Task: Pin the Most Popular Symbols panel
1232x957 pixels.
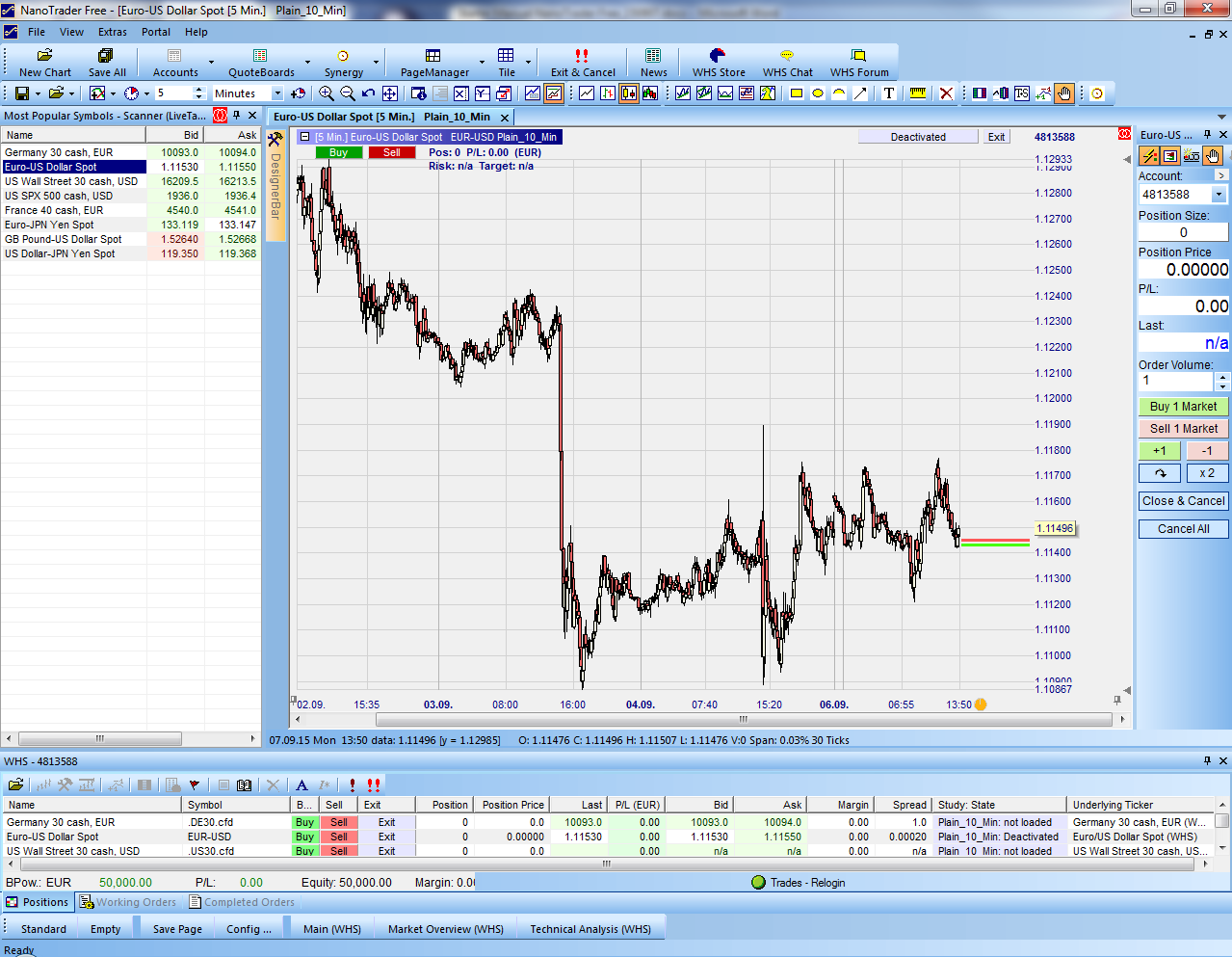Action: 237,116
